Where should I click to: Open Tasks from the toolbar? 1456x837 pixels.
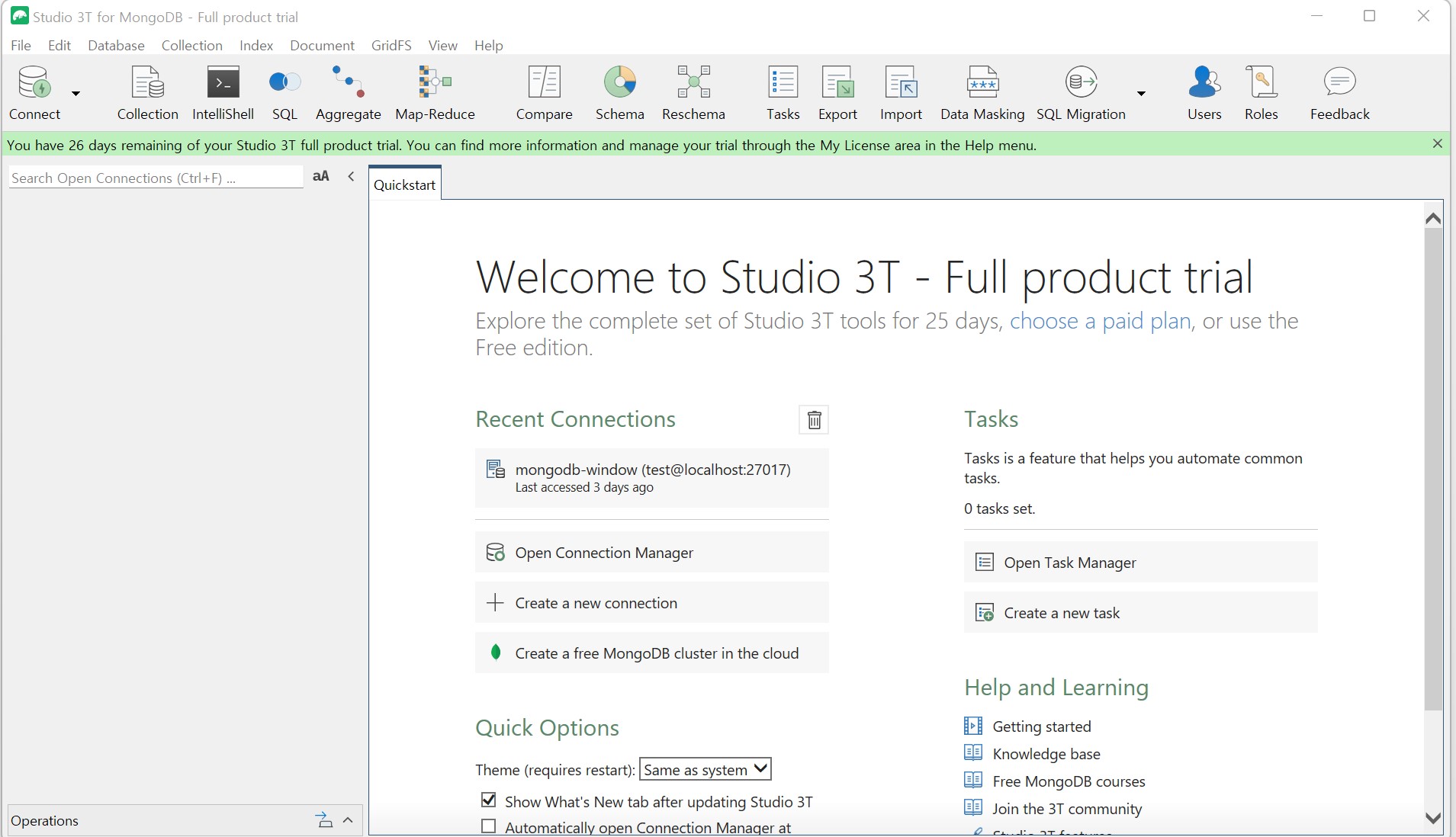pos(783,92)
